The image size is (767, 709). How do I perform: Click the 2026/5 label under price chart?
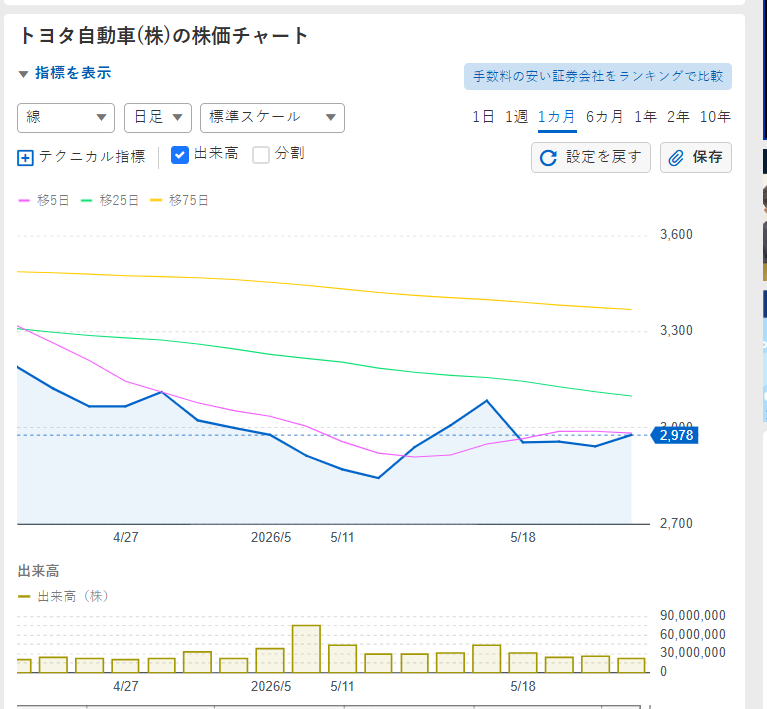[x=271, y=537]
